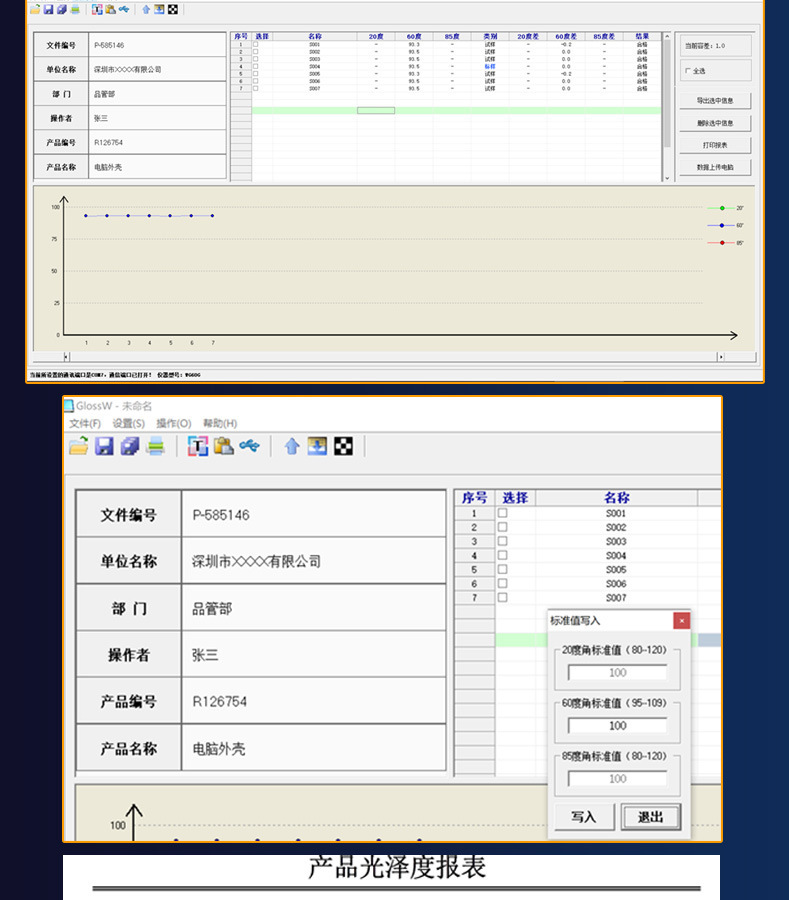
Task: Click chart horizontal scrollbar left arrow
Action: tap(67, 357)
